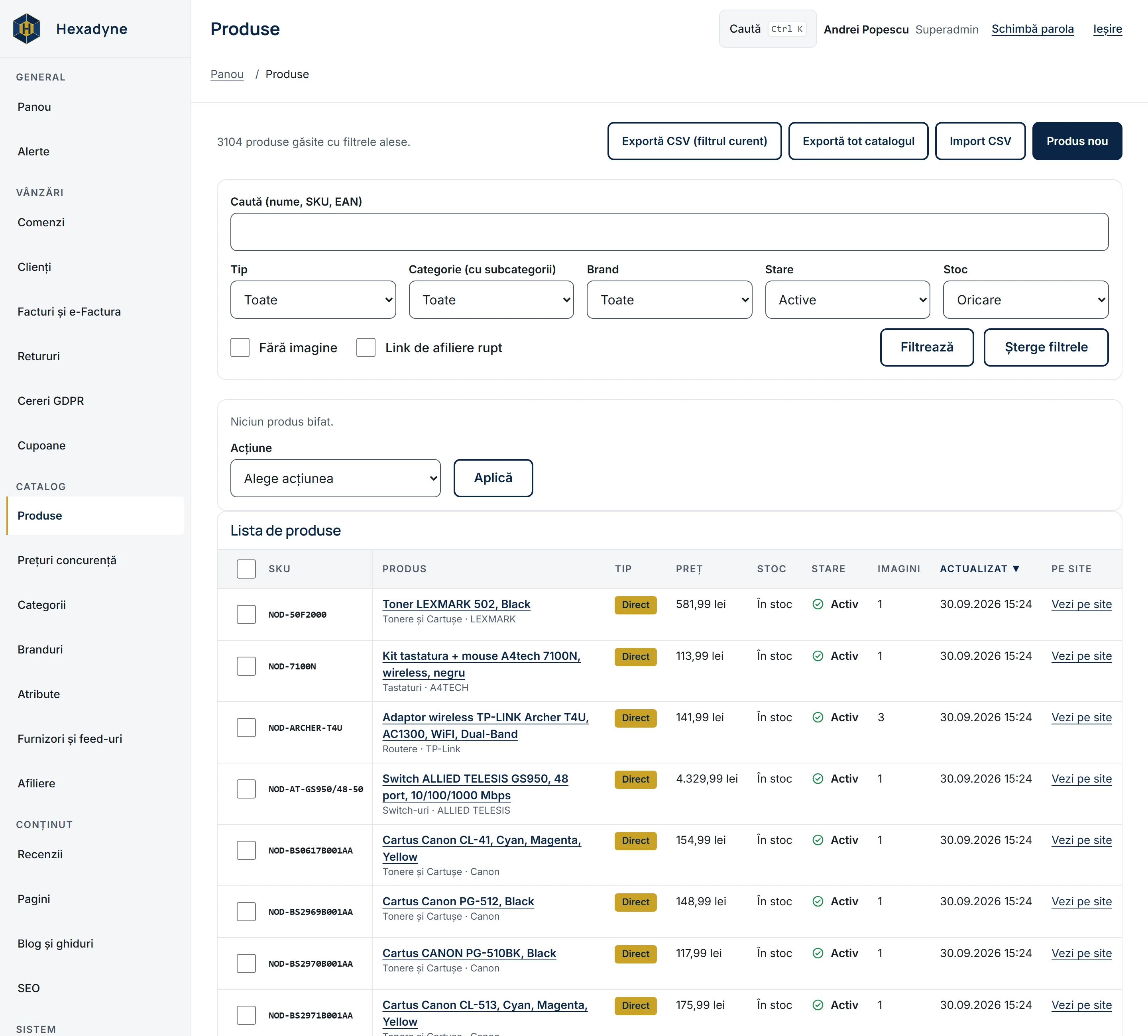Select the NOD-7100N product checkbox
Screen dimensions: 1148x1036
pos(246,666)
